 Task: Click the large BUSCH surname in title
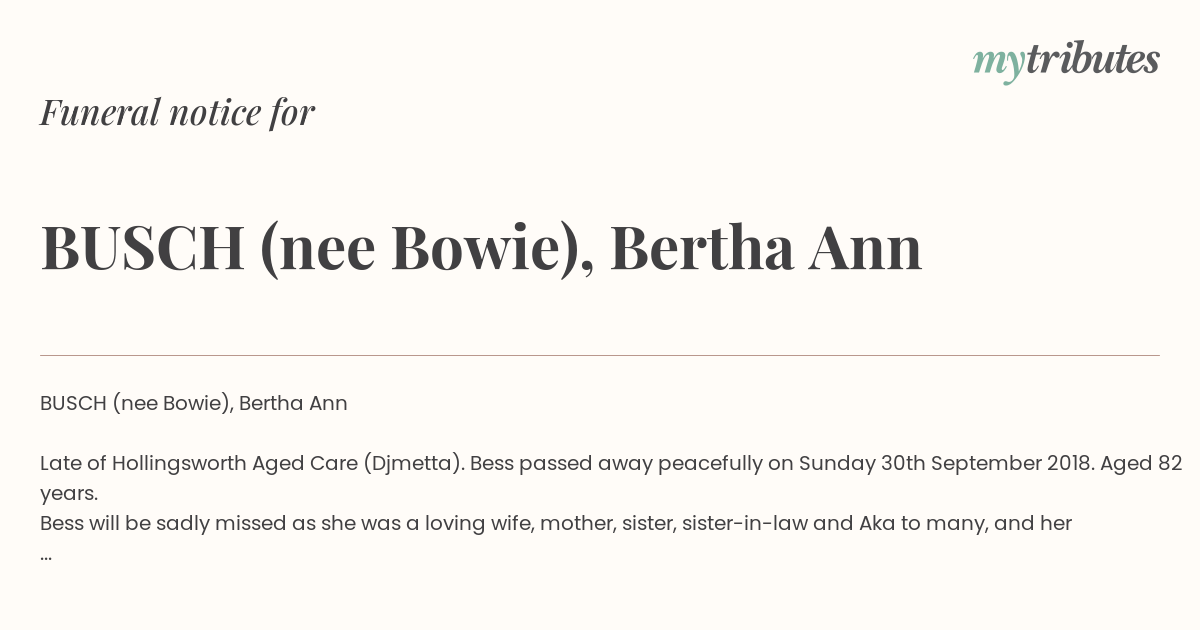click(x=142, y=248)
